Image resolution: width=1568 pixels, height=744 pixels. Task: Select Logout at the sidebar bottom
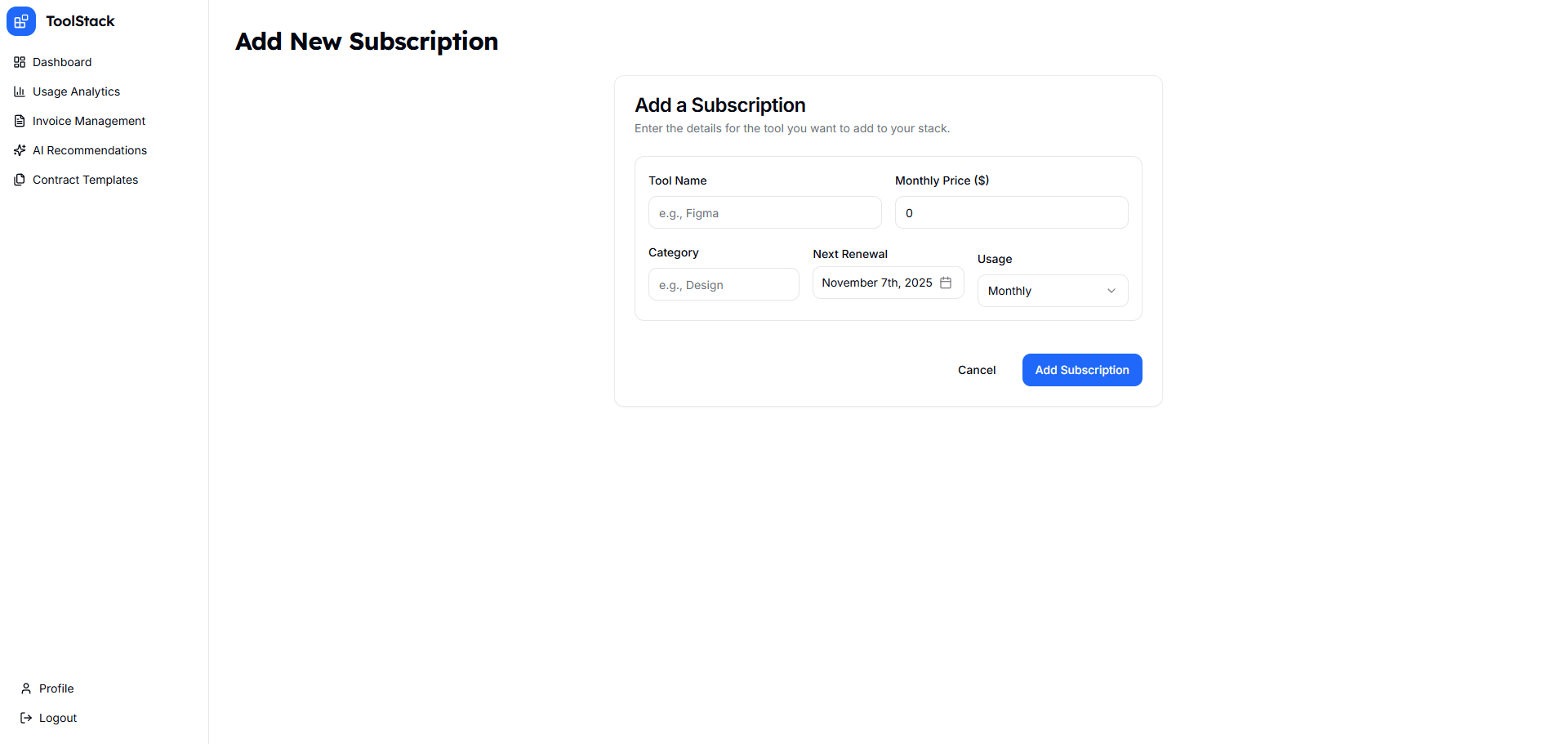57,718
